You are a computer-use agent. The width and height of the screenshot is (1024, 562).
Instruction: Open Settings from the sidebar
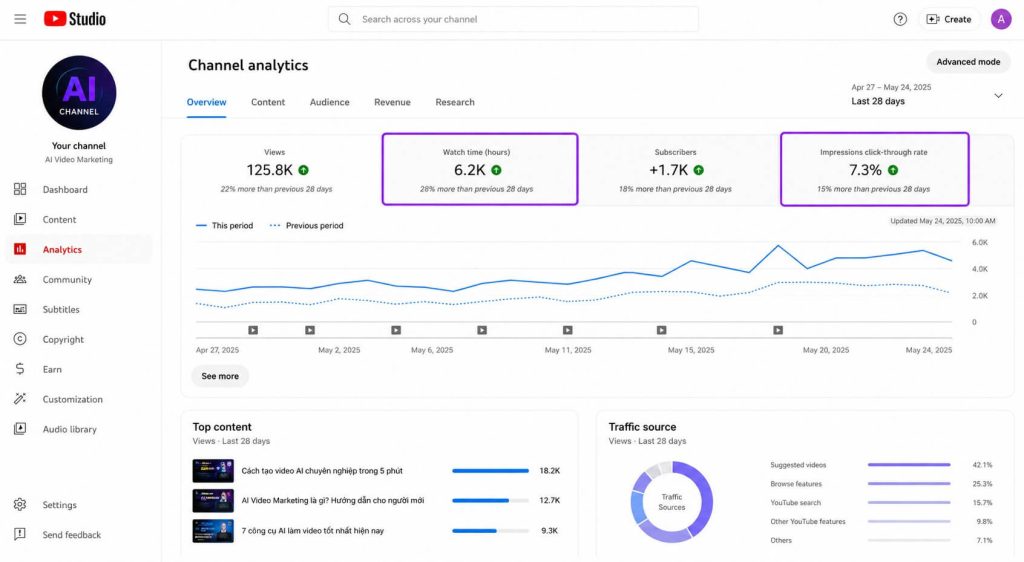78,505
